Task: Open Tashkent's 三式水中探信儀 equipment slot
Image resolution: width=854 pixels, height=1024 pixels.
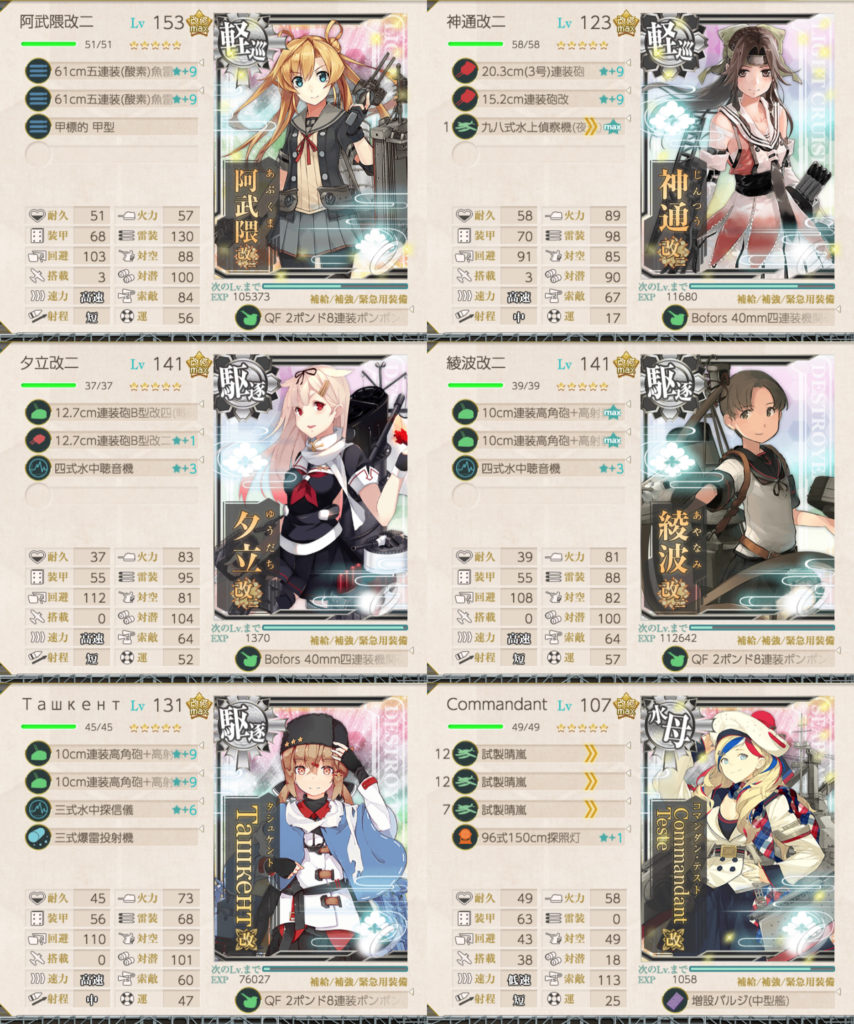Action: [112, 810]
